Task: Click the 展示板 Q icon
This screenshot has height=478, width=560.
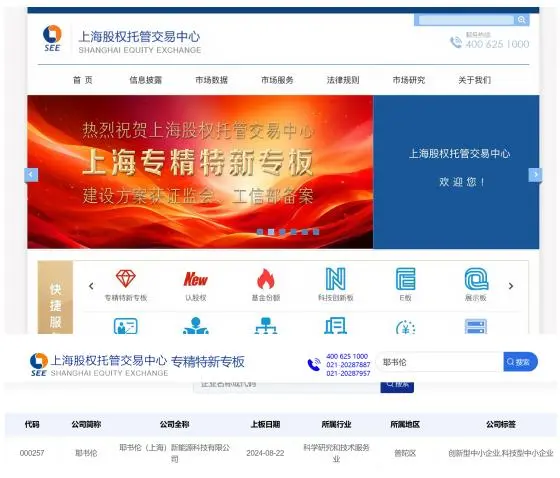Action: point(476,279)
